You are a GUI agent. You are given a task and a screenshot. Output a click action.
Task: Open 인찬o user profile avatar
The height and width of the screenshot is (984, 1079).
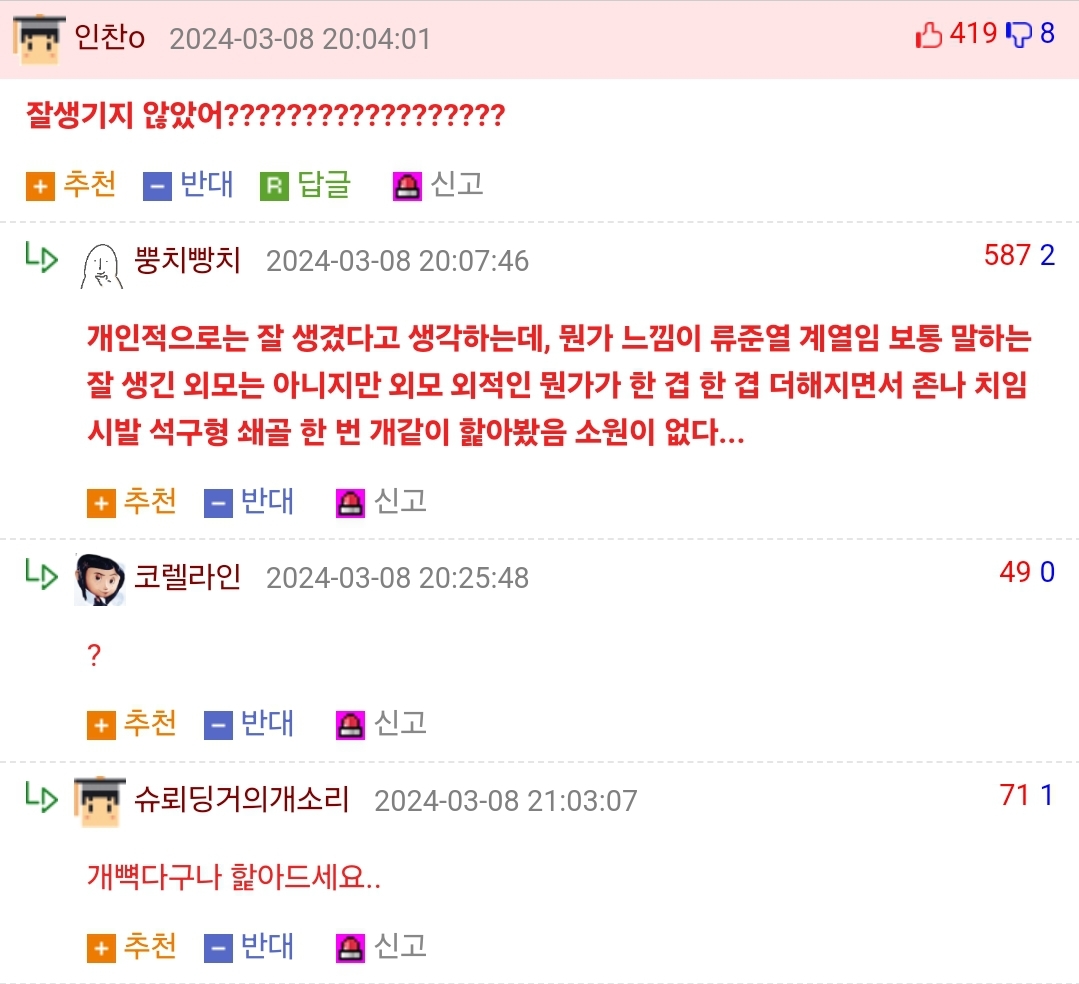[39, 39]
